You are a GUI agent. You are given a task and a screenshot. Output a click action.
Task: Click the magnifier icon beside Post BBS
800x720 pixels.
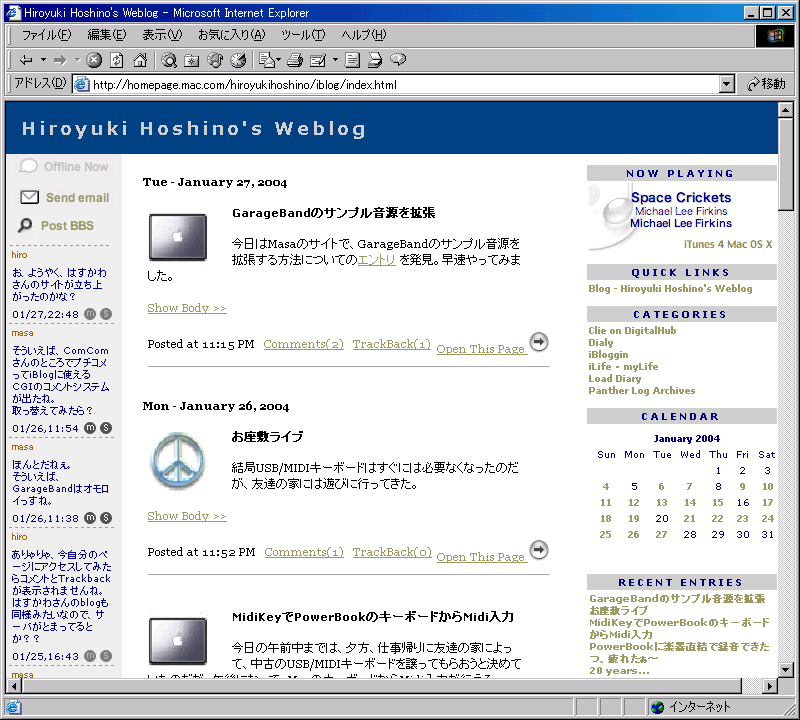pyautogui.click(x=24, y=225)
